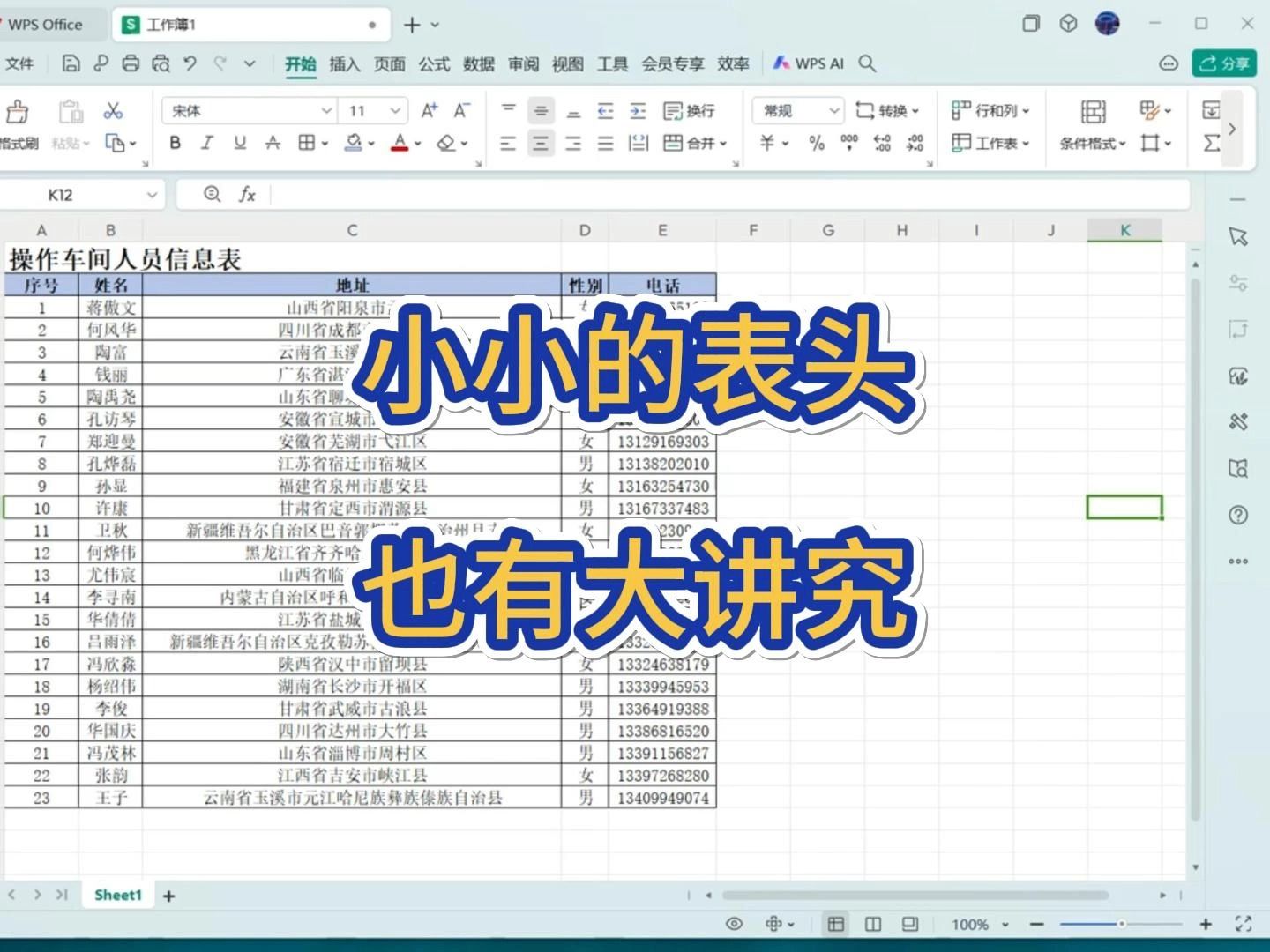The height and width of the screenshot is (952, 1270).
Task: Click 转换 convert button
Action: (887, 110)
